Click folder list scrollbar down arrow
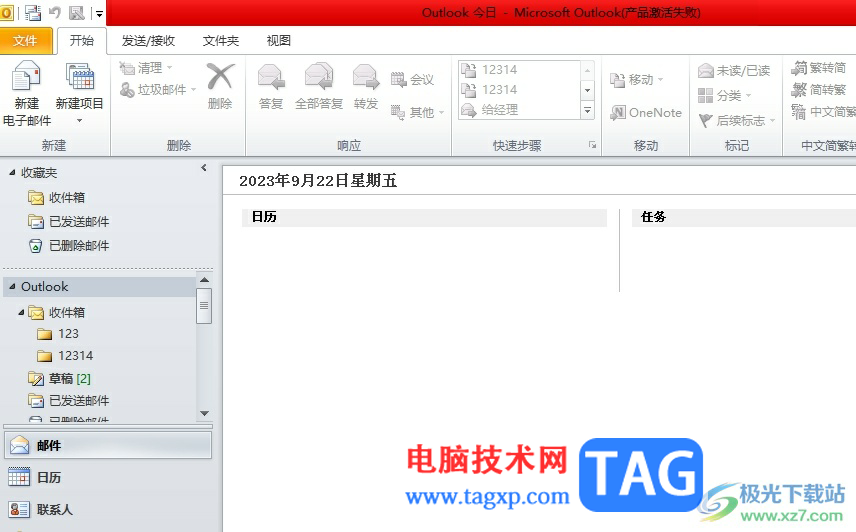 (x=204, y=414)
